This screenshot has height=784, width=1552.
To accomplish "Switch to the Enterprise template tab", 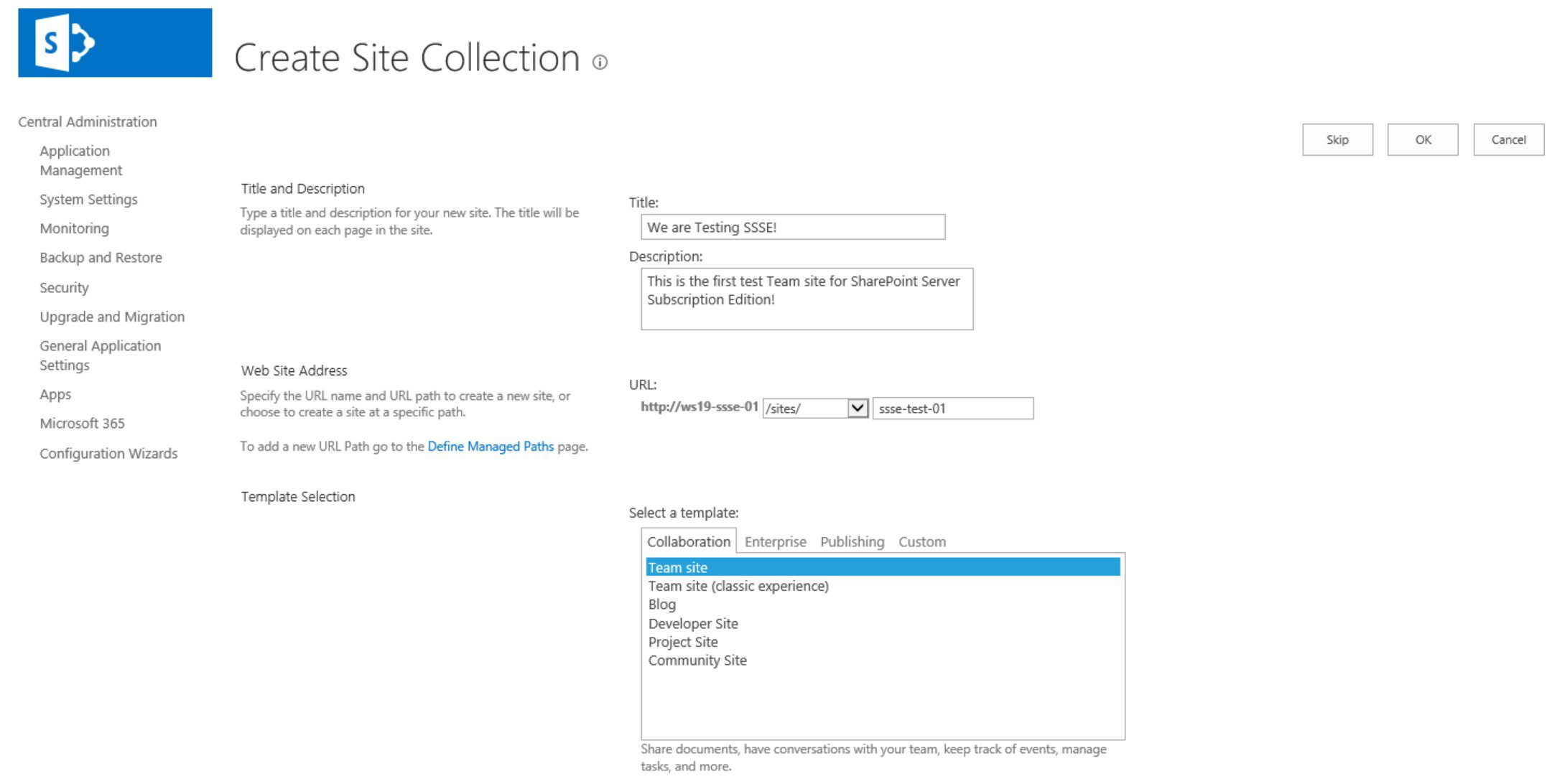I will [x=775, y=542].
